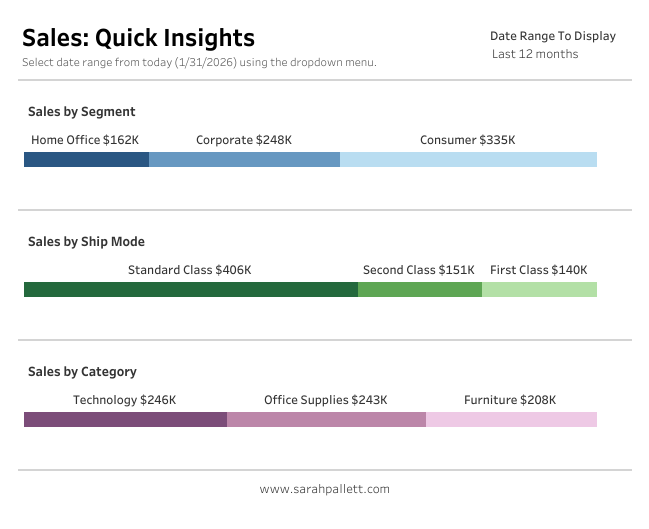Click the Home Office dark blue bar segment

click(x=86, y=160)
